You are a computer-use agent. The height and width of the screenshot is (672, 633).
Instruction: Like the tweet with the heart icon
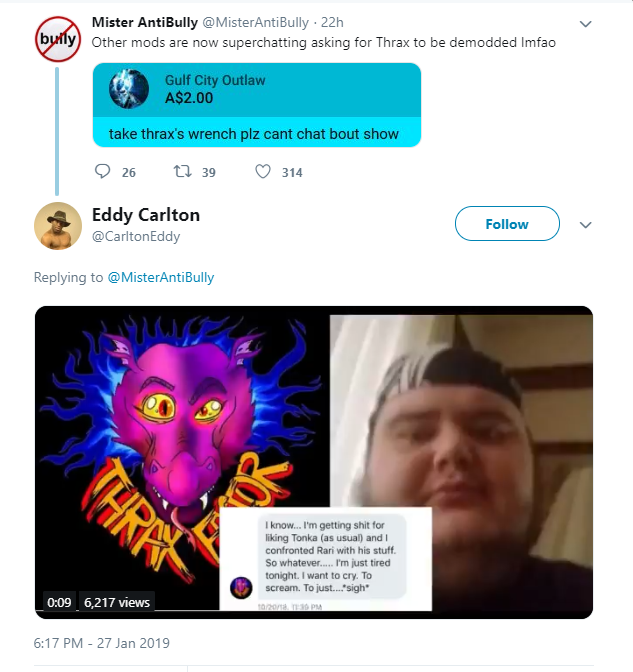coord(263,171)
